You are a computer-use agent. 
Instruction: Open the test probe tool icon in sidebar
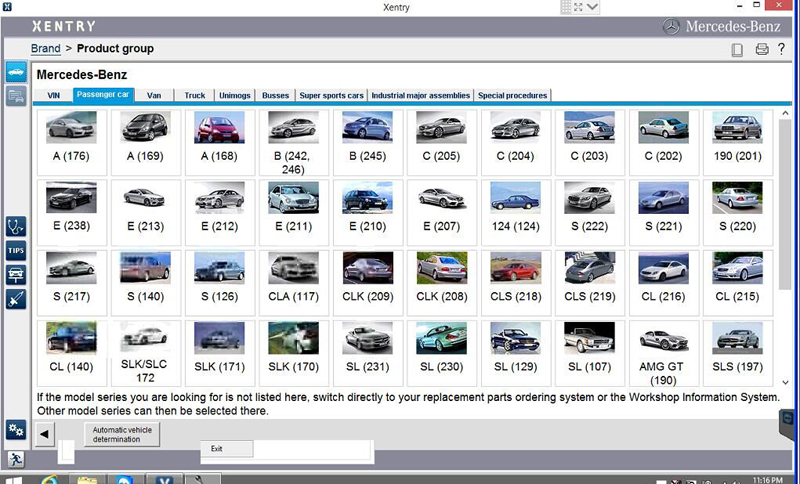pos(16,299)
